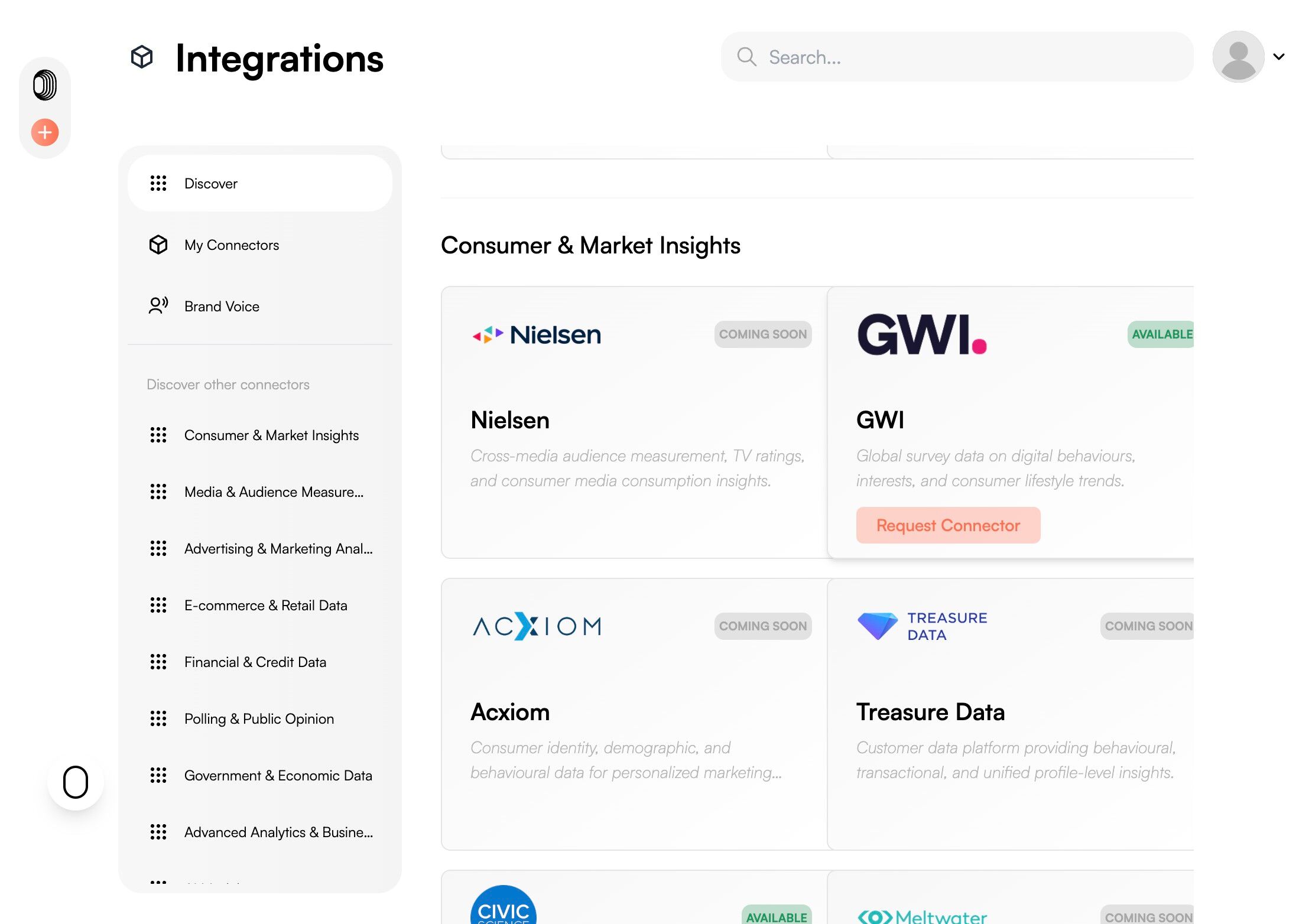Click the Brand Voice speaking-person icon
This screenshot has height=924, width=1312.
coord(158,306)
